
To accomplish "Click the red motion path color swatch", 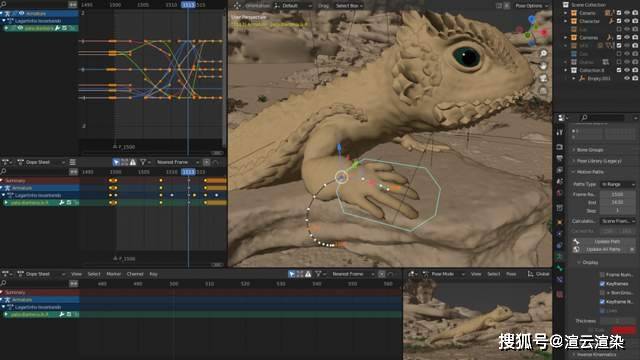I will pos(624,329).
